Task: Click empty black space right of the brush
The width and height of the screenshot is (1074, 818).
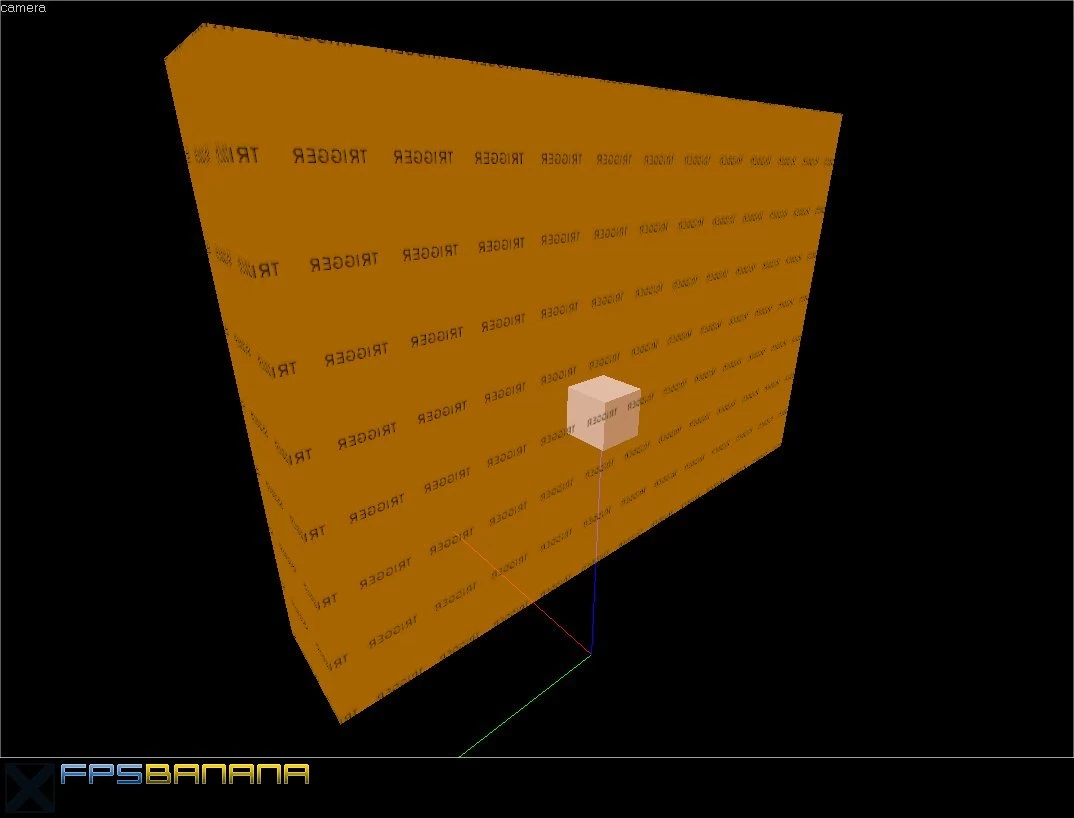Action: [945, 411]
